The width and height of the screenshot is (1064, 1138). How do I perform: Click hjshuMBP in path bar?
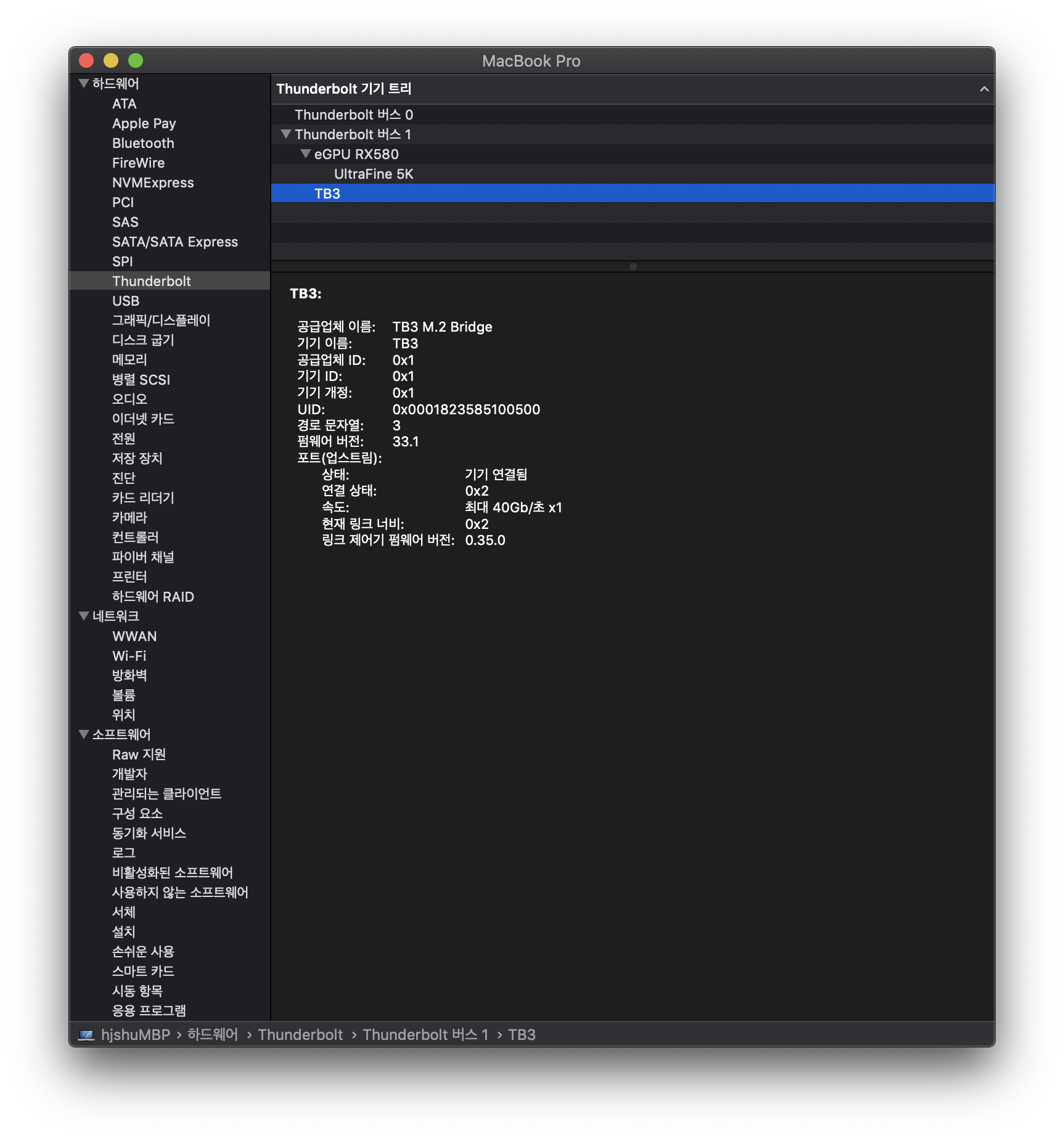tap(136, 1035)
